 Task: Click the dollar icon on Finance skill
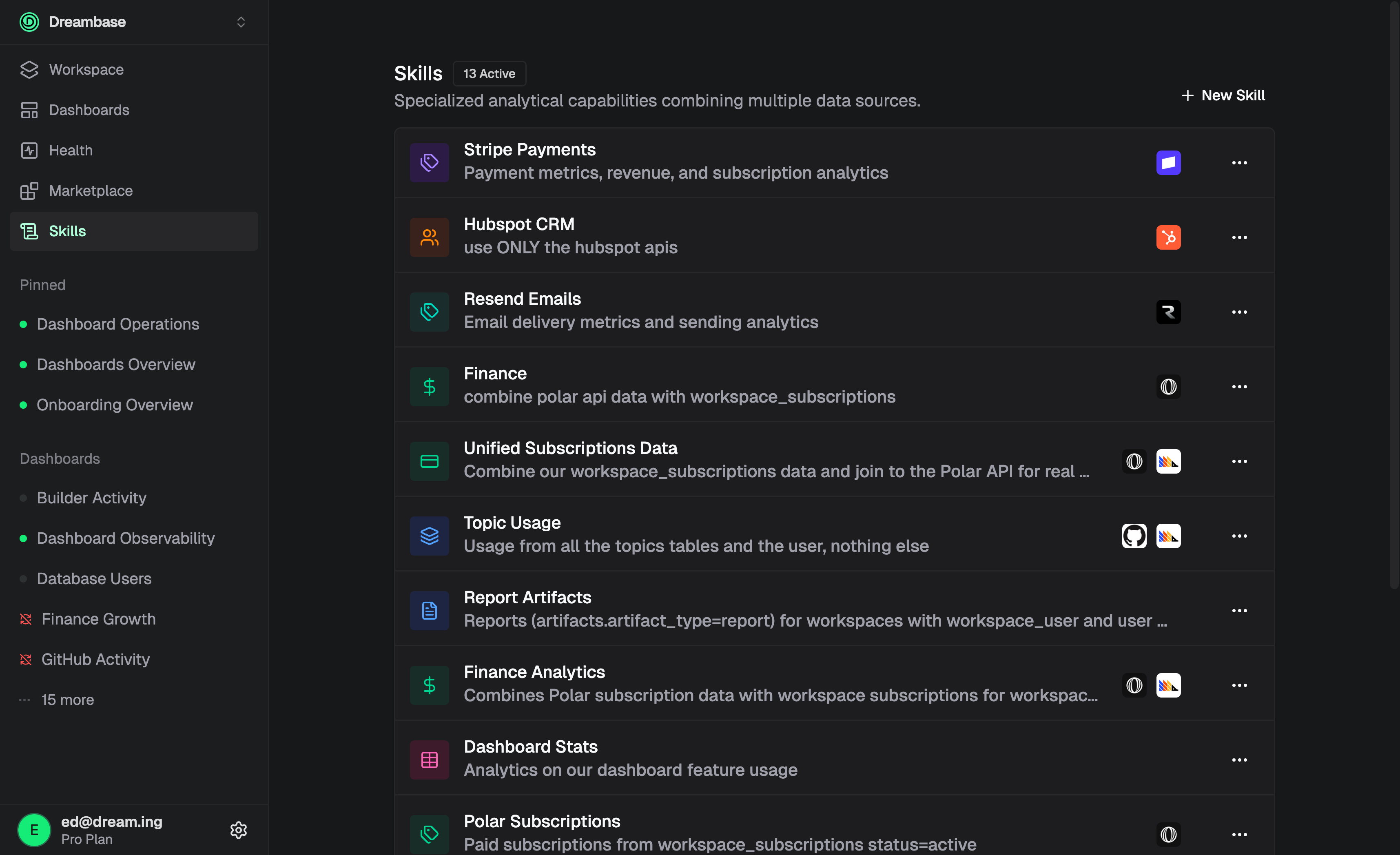tap(429, 386)
